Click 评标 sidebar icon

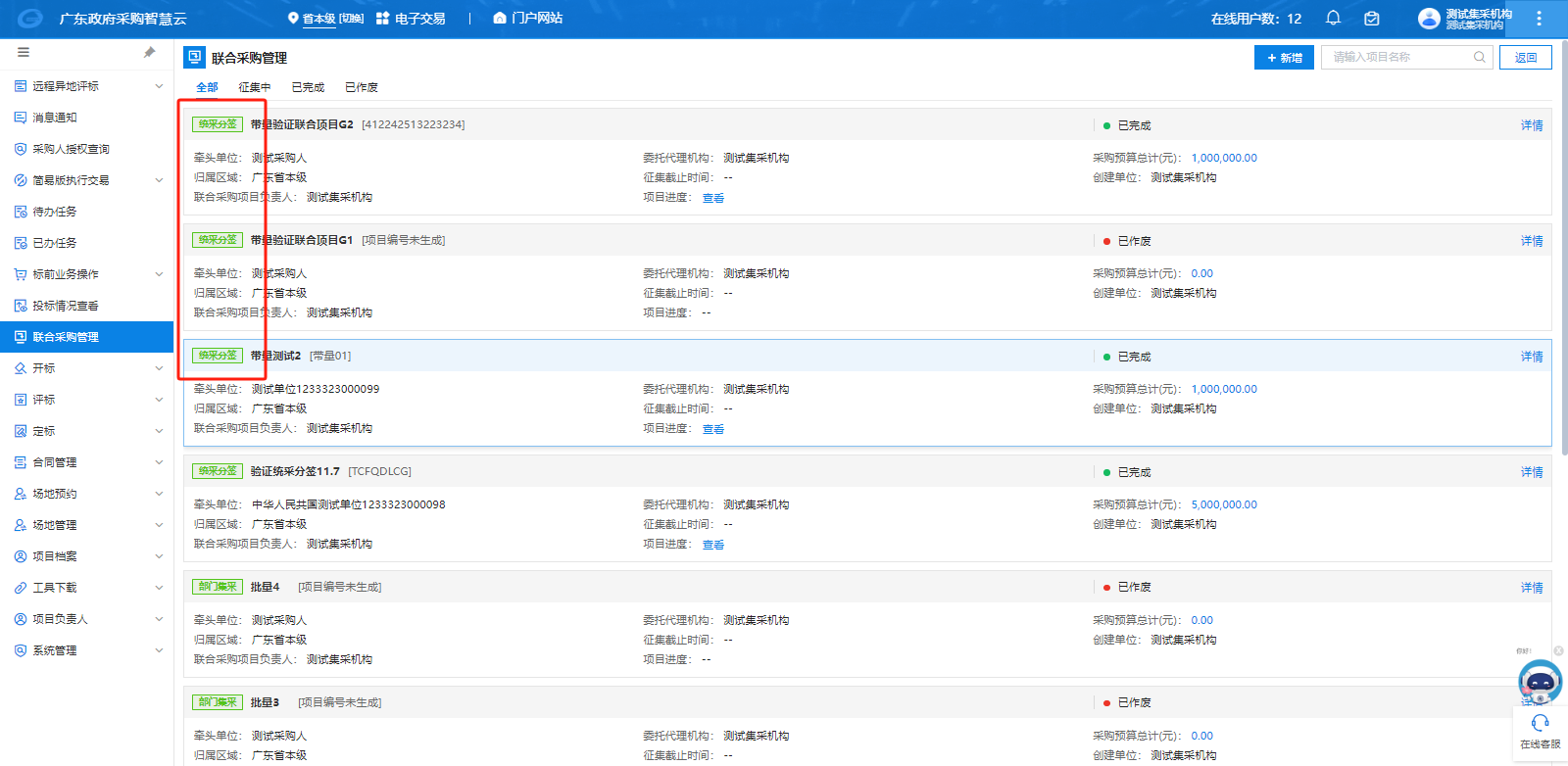[x=21, y=400]
